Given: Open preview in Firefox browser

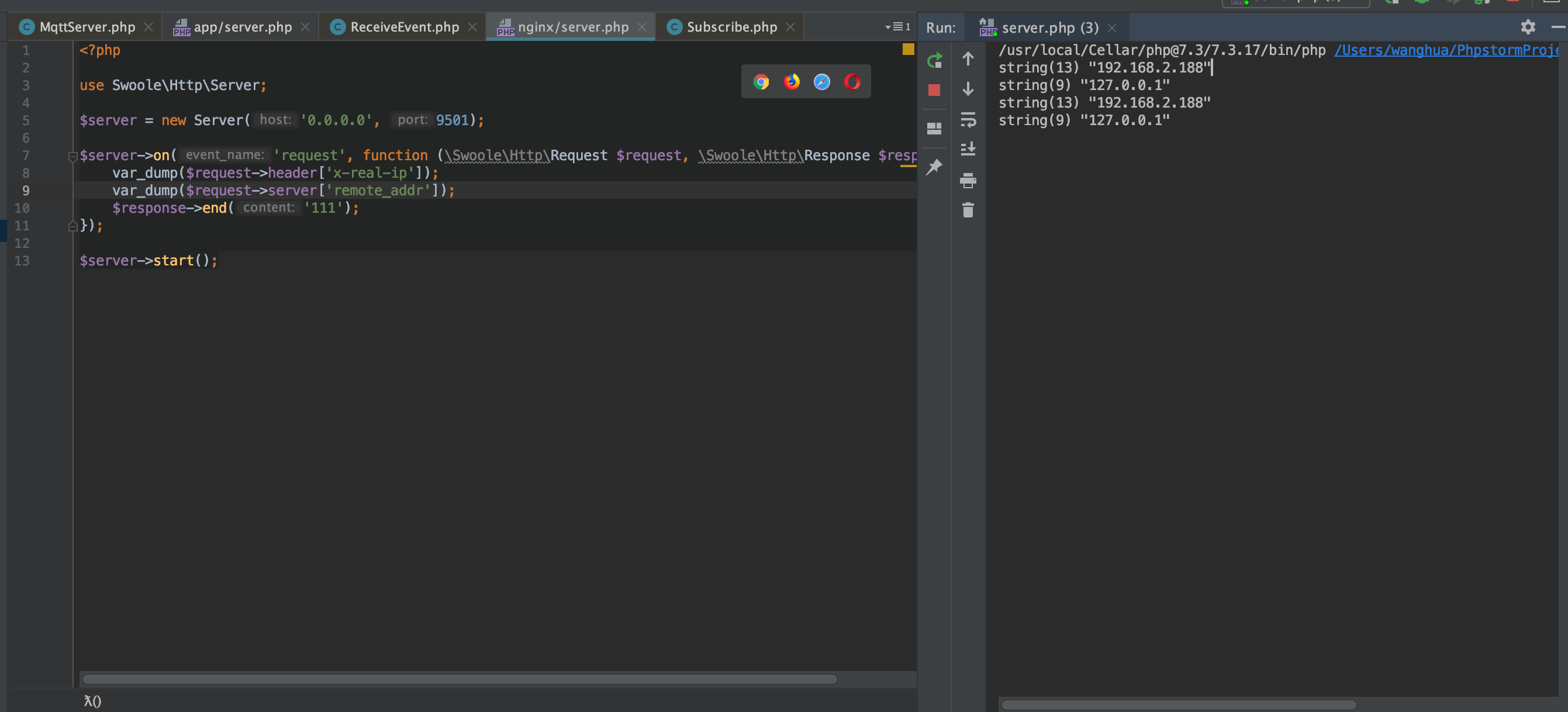Looking at the screenshot, I should coord(791,81).
